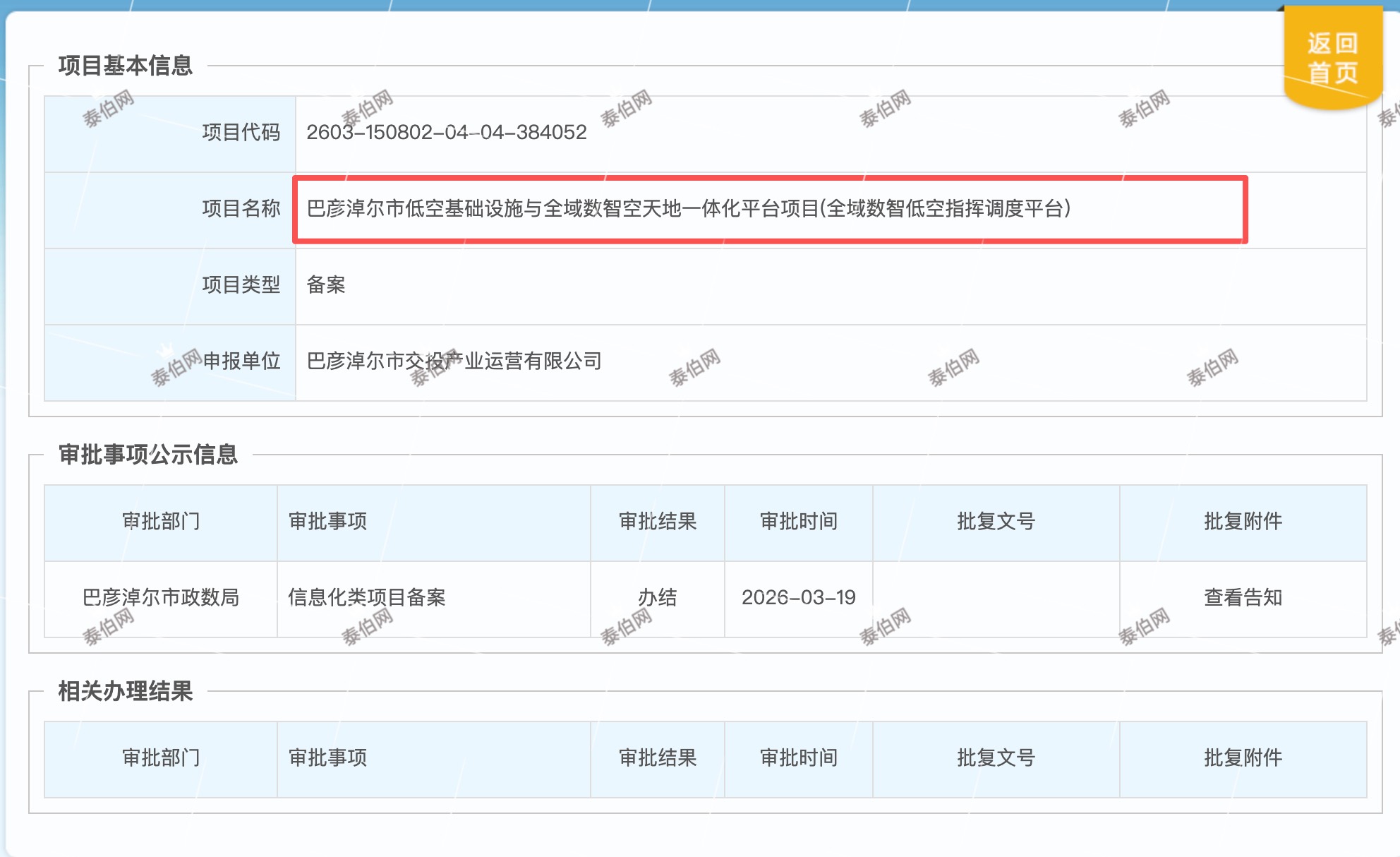Click the 信息化类项目备案 approval item
1400x857 pixels.
pos(366,598)
